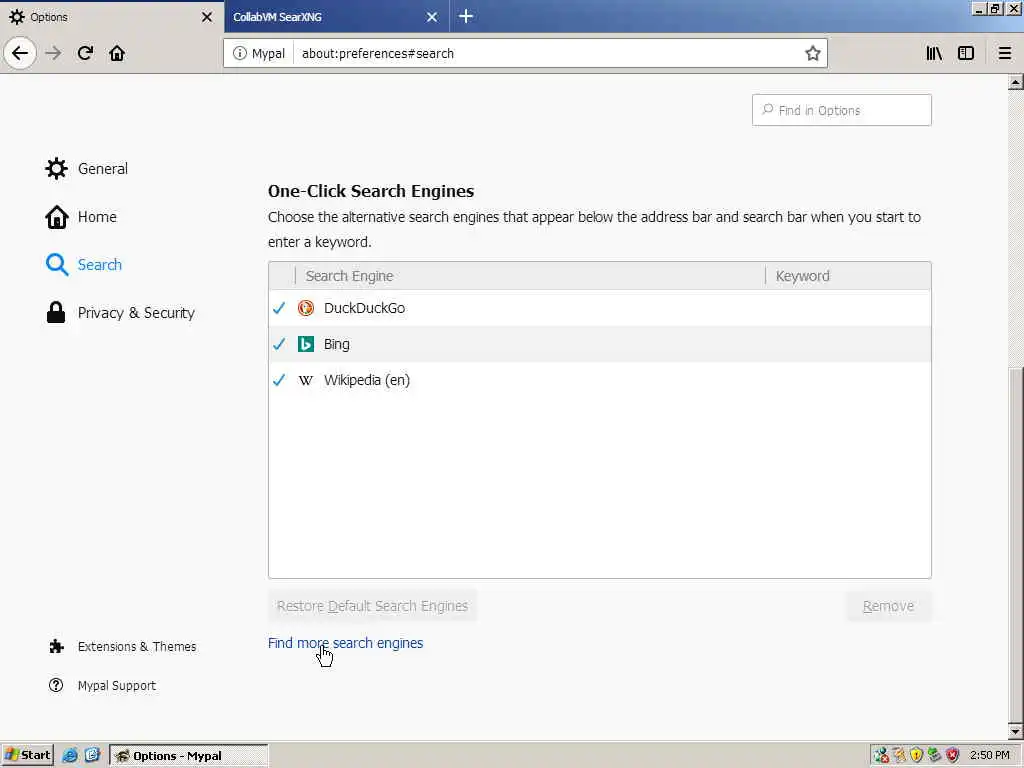Select the Bing row name

(x=336, y=344)
